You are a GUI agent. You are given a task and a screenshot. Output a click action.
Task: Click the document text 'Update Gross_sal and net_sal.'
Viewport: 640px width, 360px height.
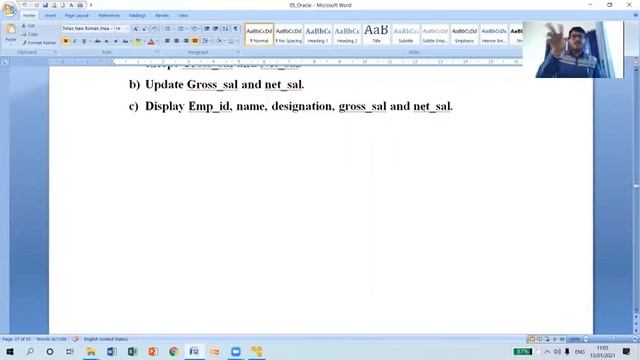(x=224, y=84)
